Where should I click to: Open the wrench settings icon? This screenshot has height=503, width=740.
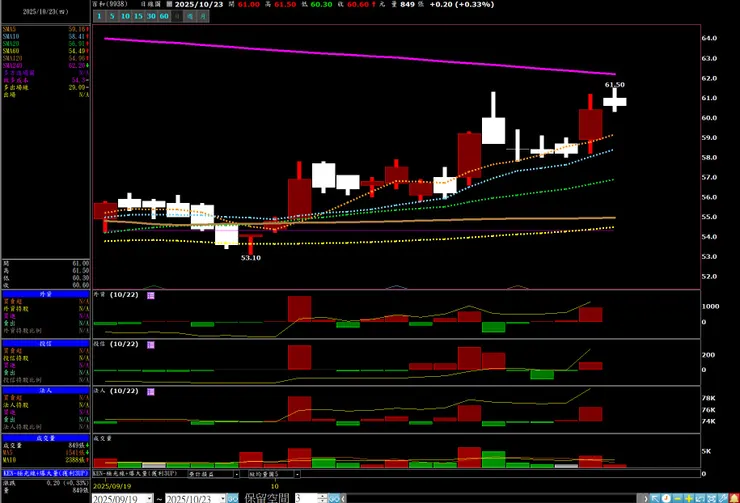pyautogui.click(x=723, y=498)
